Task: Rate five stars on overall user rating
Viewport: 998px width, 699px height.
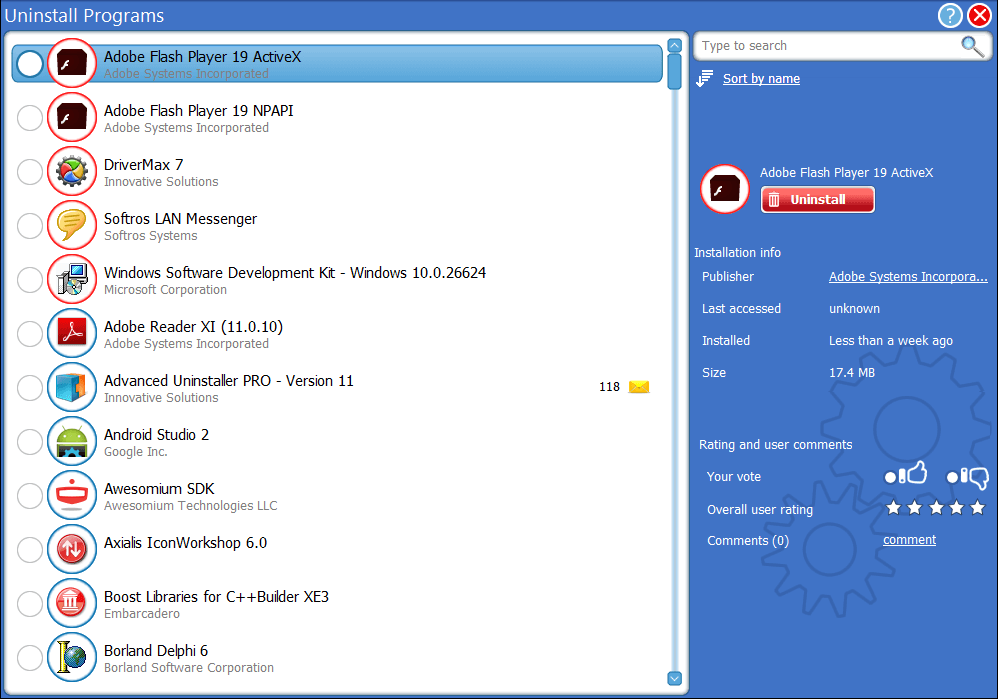Action: [x=976, y=508]
